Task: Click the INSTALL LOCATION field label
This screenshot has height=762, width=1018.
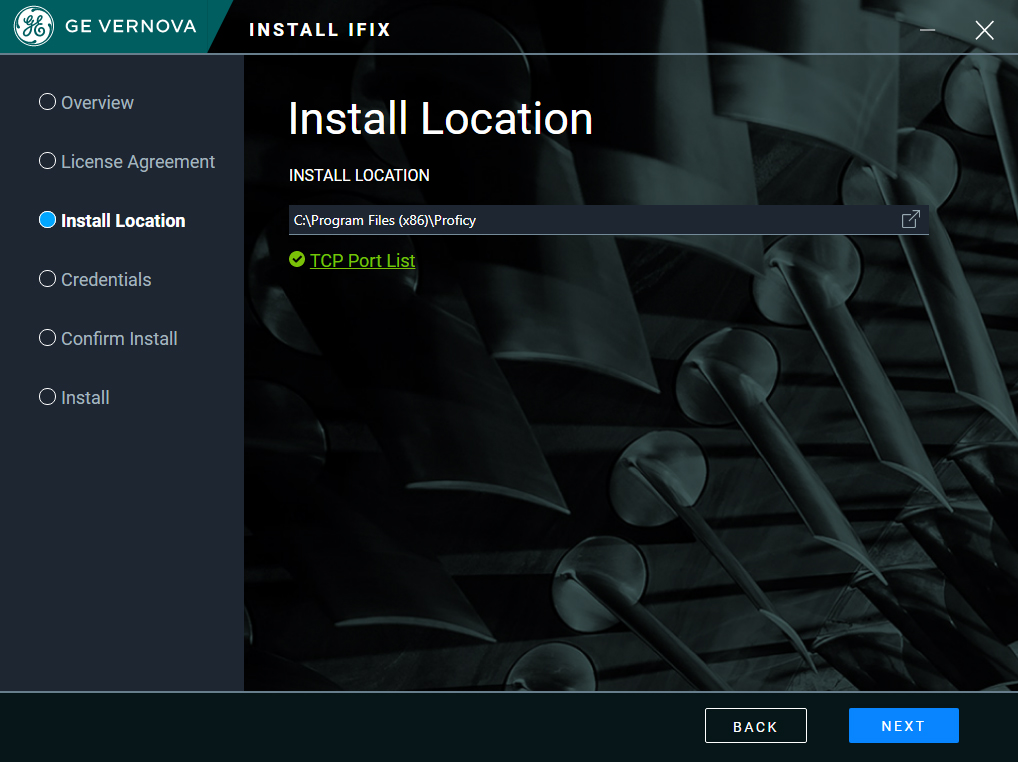Action: click(x=359, y=175)
